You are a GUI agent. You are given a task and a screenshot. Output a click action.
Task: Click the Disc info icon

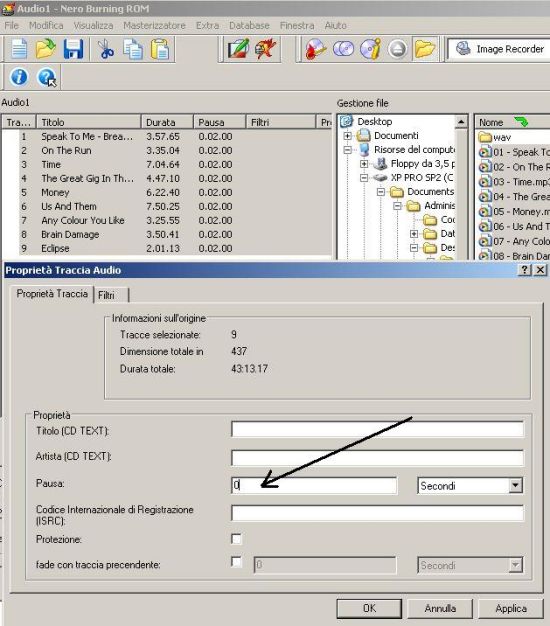370,49
